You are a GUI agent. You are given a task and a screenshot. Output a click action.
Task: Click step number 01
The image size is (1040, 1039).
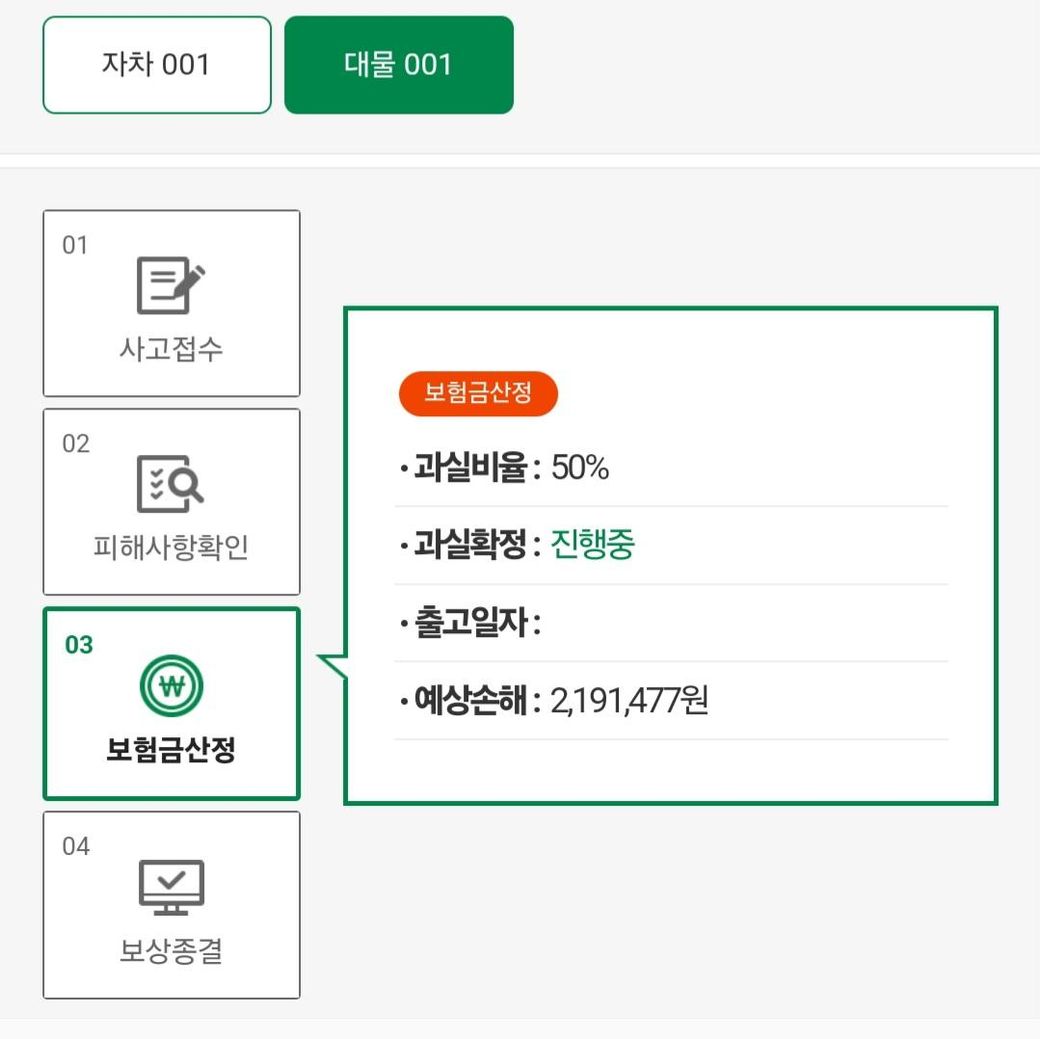tap(75, 245)
